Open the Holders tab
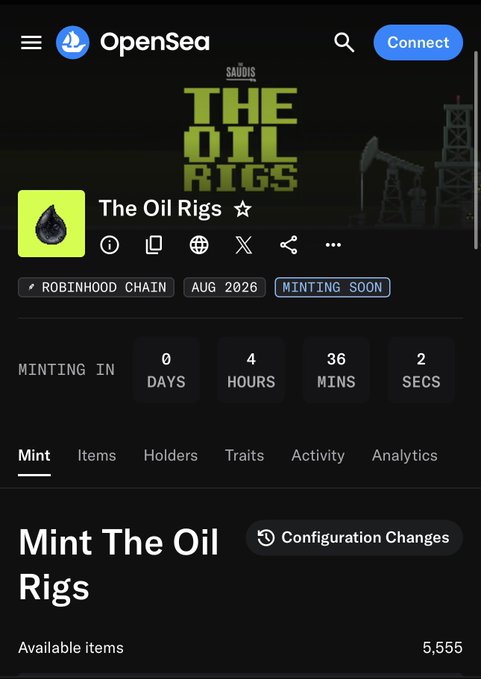 point(171,456)
